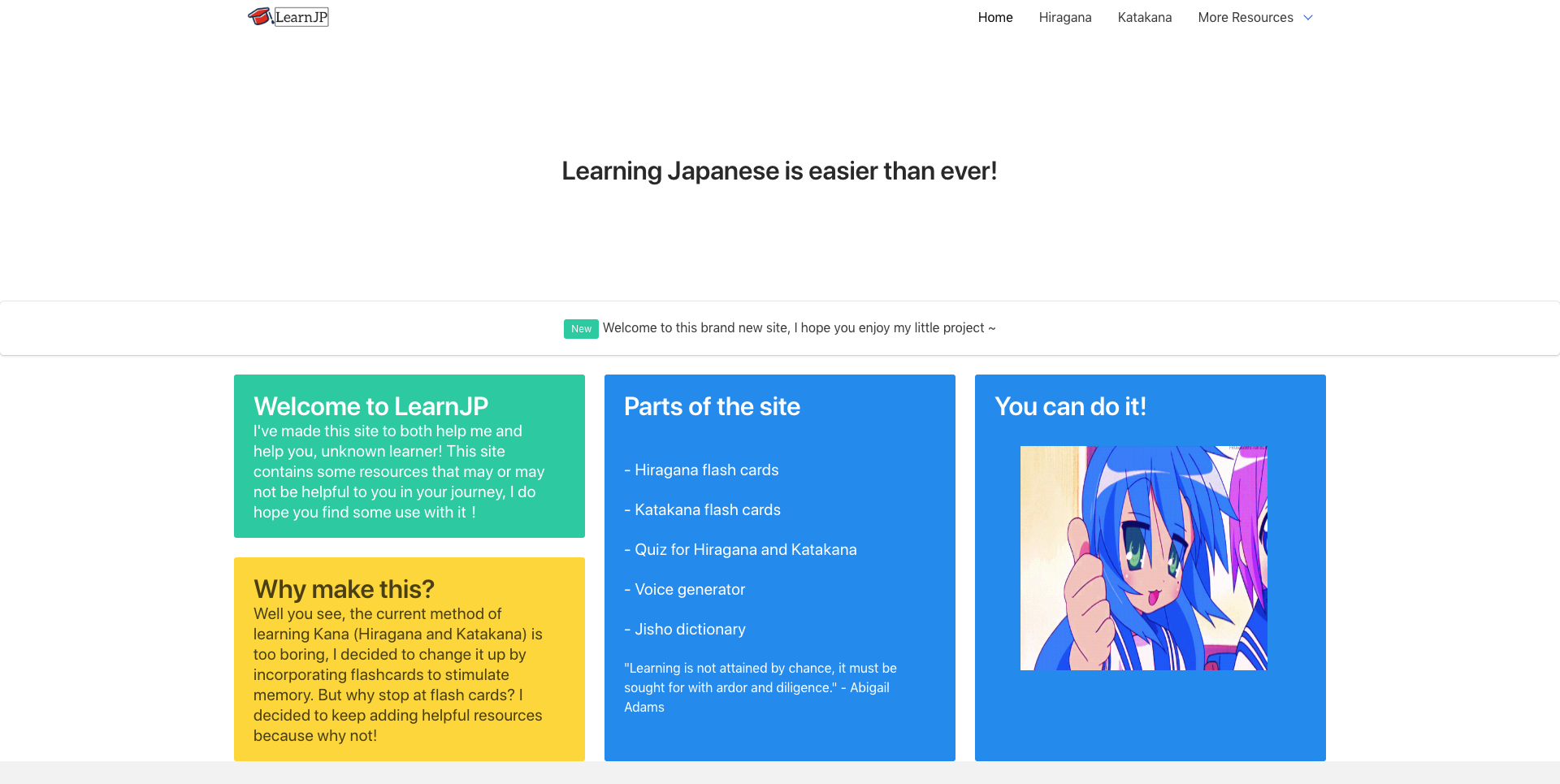Click the welcome announcement message text
1560x784 pixels.
point(799,327)
